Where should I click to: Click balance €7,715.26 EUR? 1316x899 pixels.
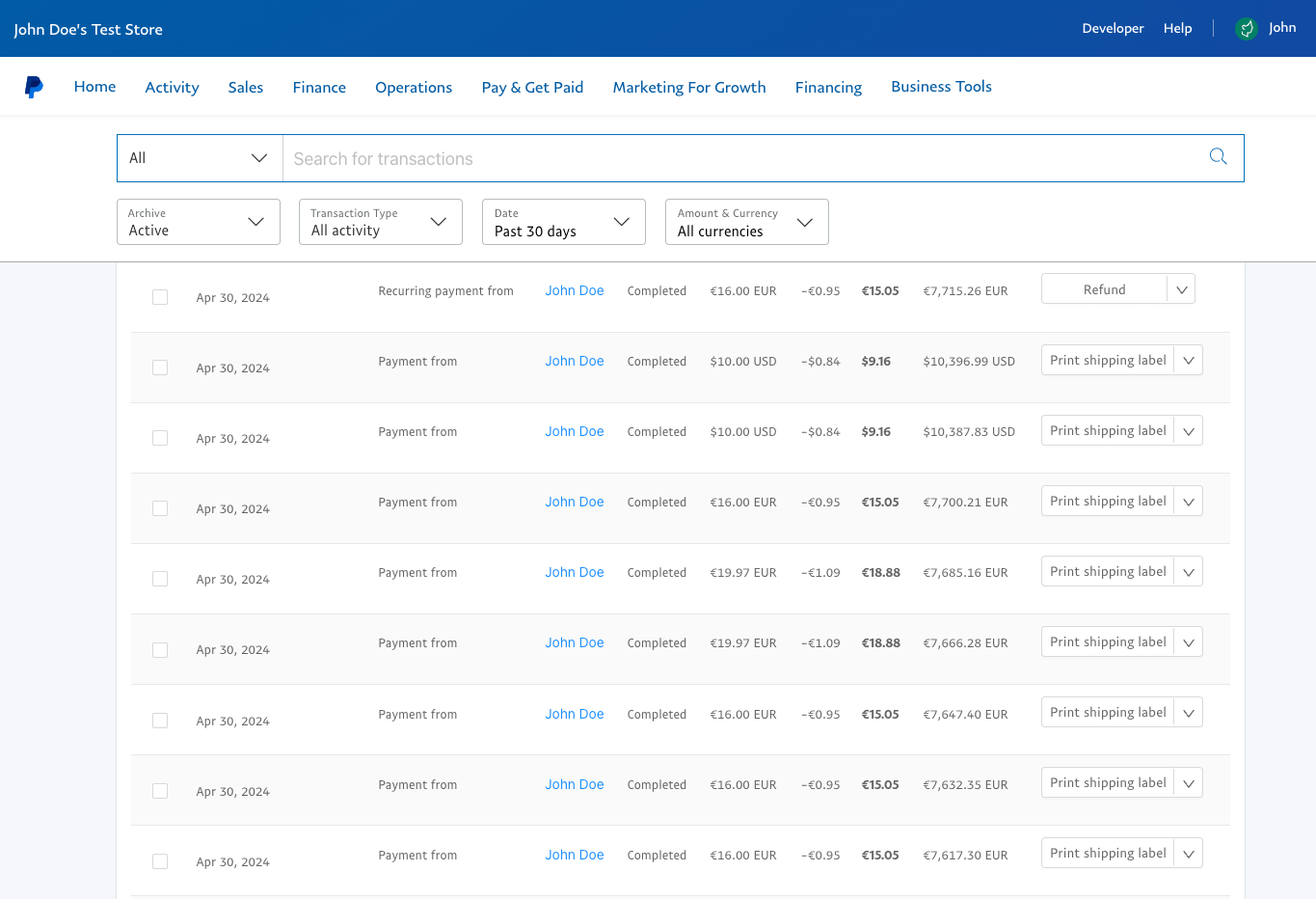point(965,291)
